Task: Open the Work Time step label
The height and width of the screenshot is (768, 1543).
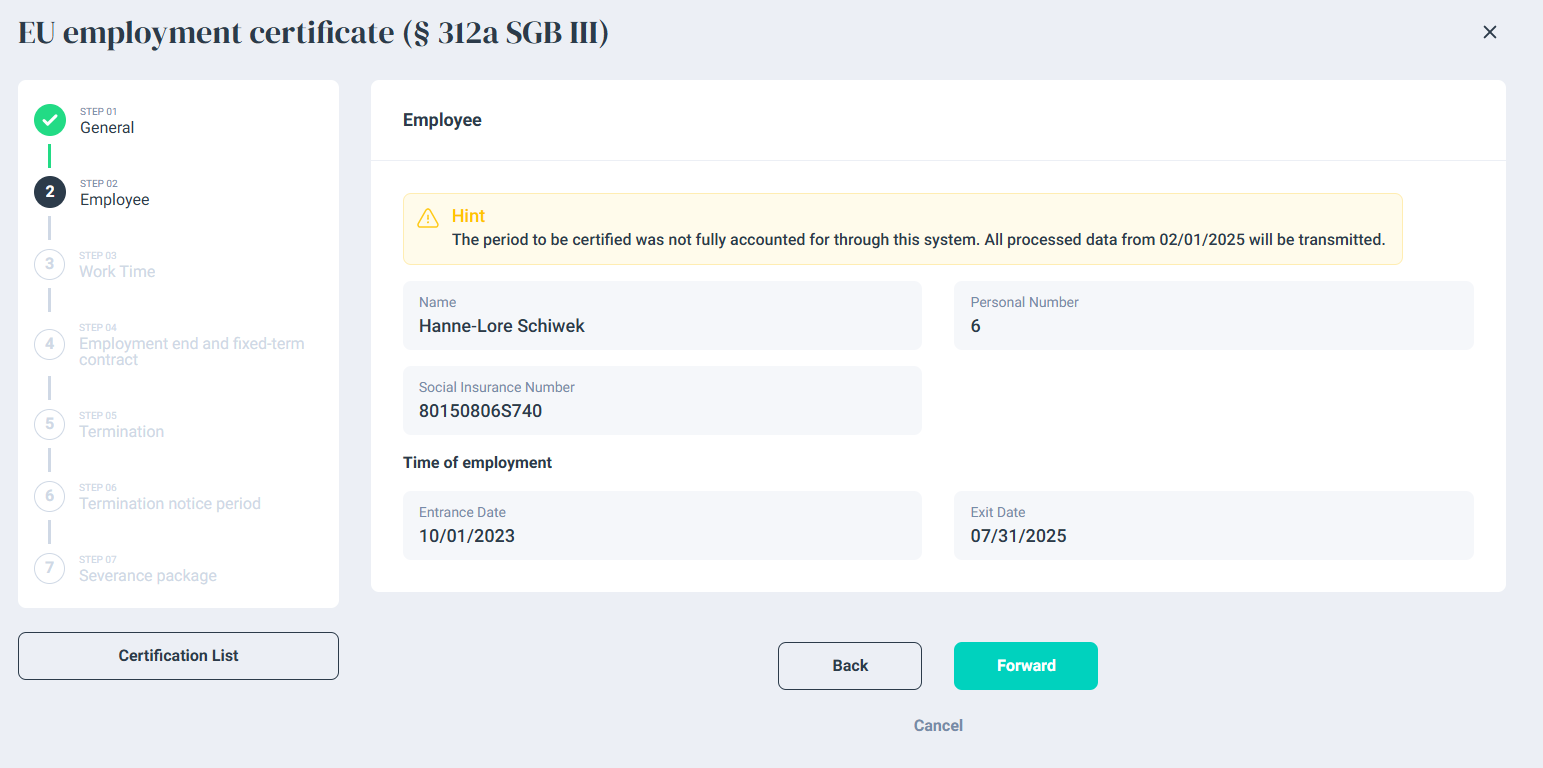Action: (117, 272)
